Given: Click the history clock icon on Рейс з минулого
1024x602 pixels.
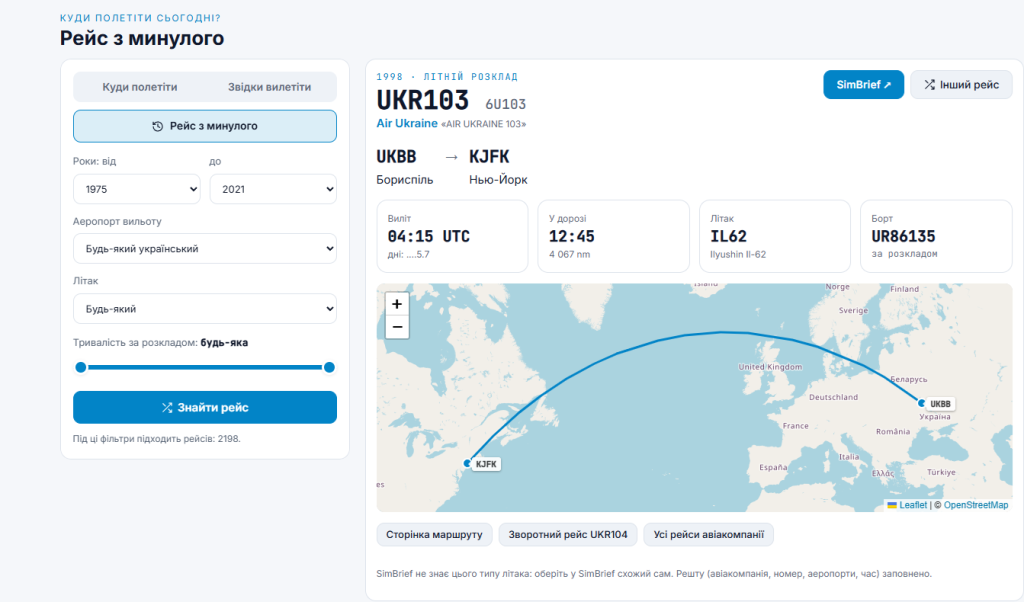Looking at the screenshot, I should click(x=157, y=126).
